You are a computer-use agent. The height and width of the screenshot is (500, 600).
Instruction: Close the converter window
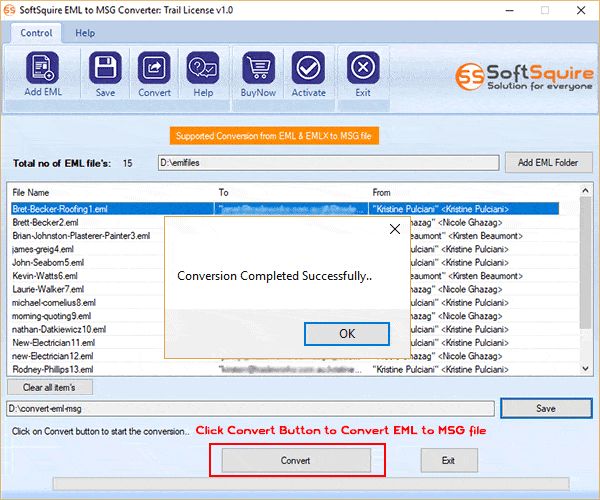click(581, 10)
